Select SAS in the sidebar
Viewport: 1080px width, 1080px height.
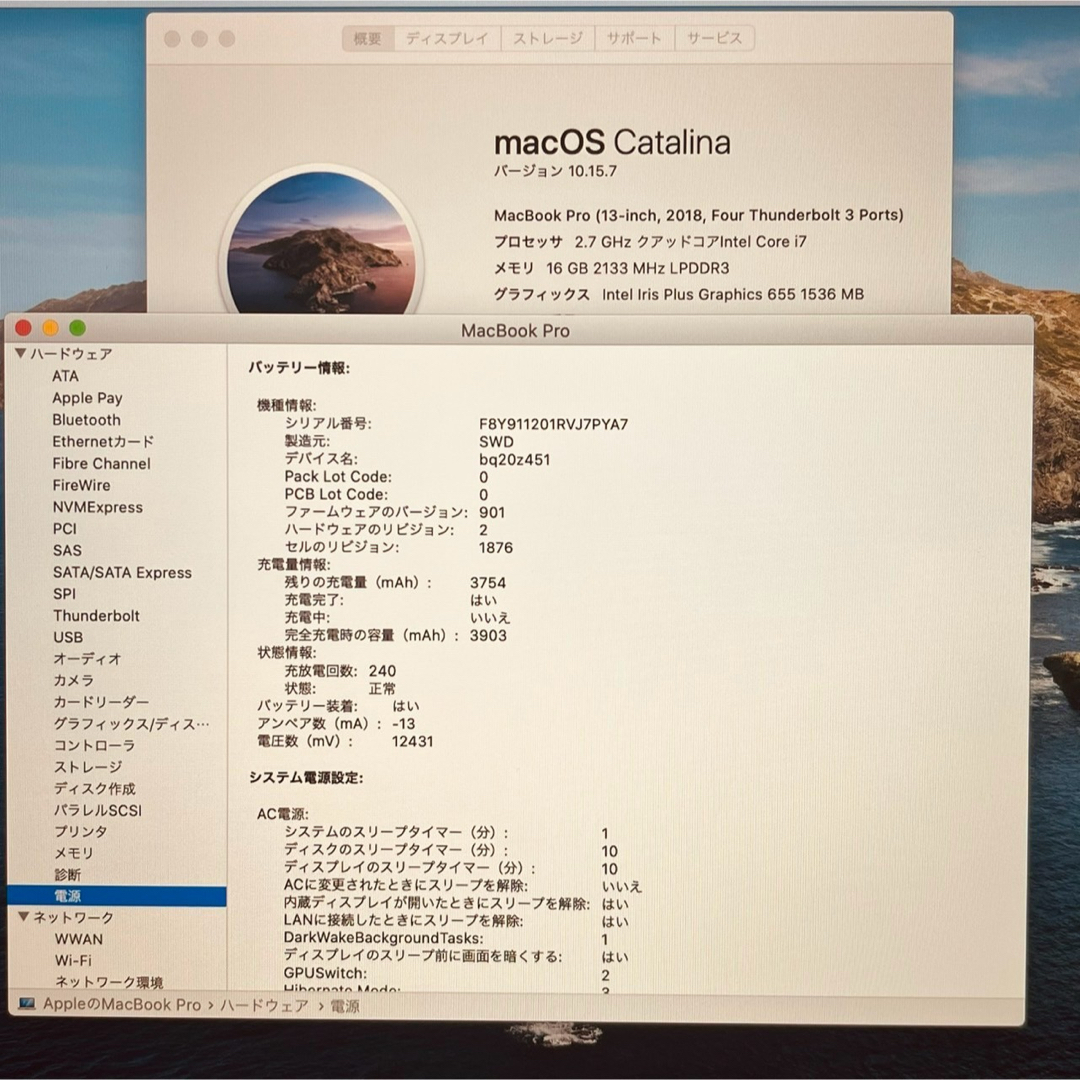pyautogui.click(x=68, y=550)
